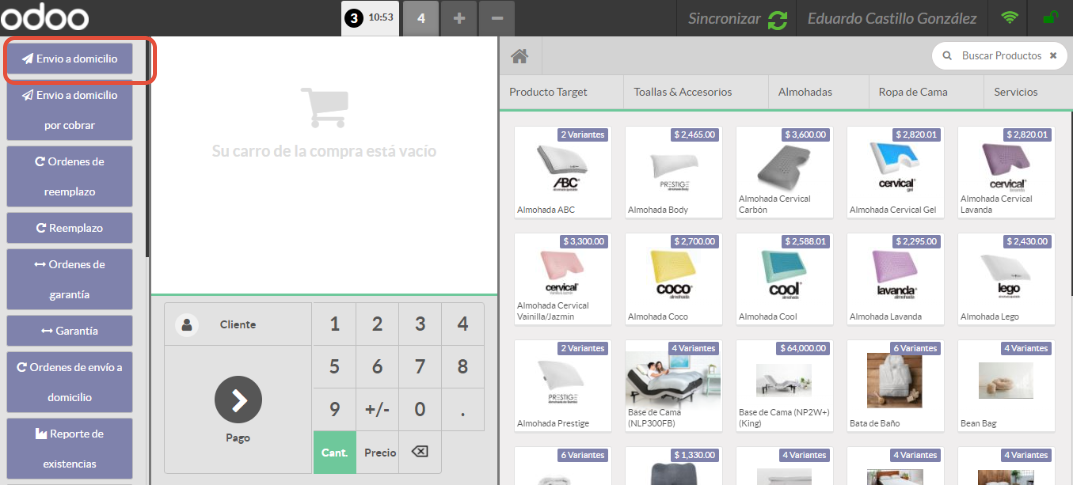Add Almohada Coco product

click(x=674, y=280)
